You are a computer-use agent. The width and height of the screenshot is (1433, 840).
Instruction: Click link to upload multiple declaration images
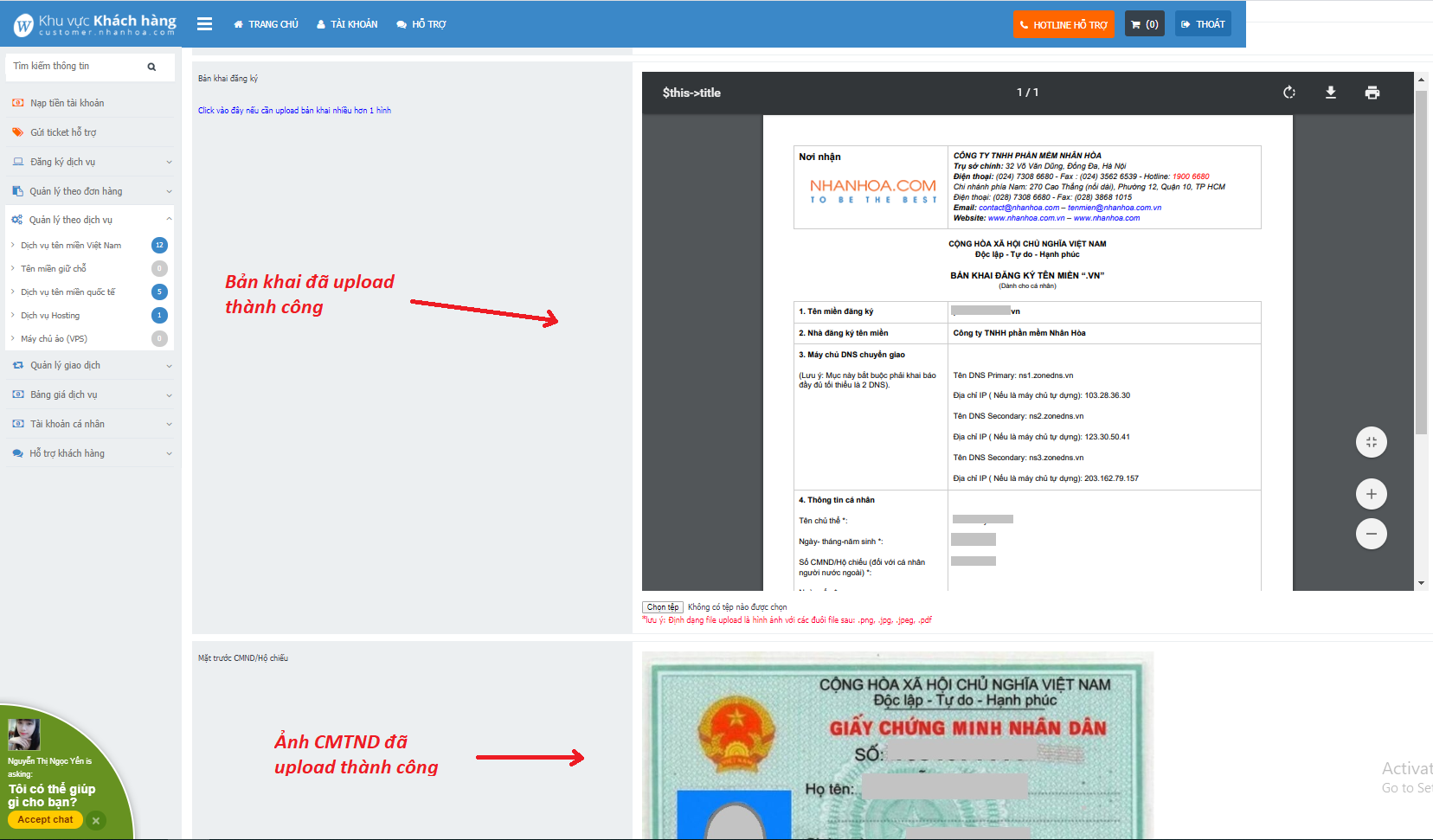click(x=294, y=111)
